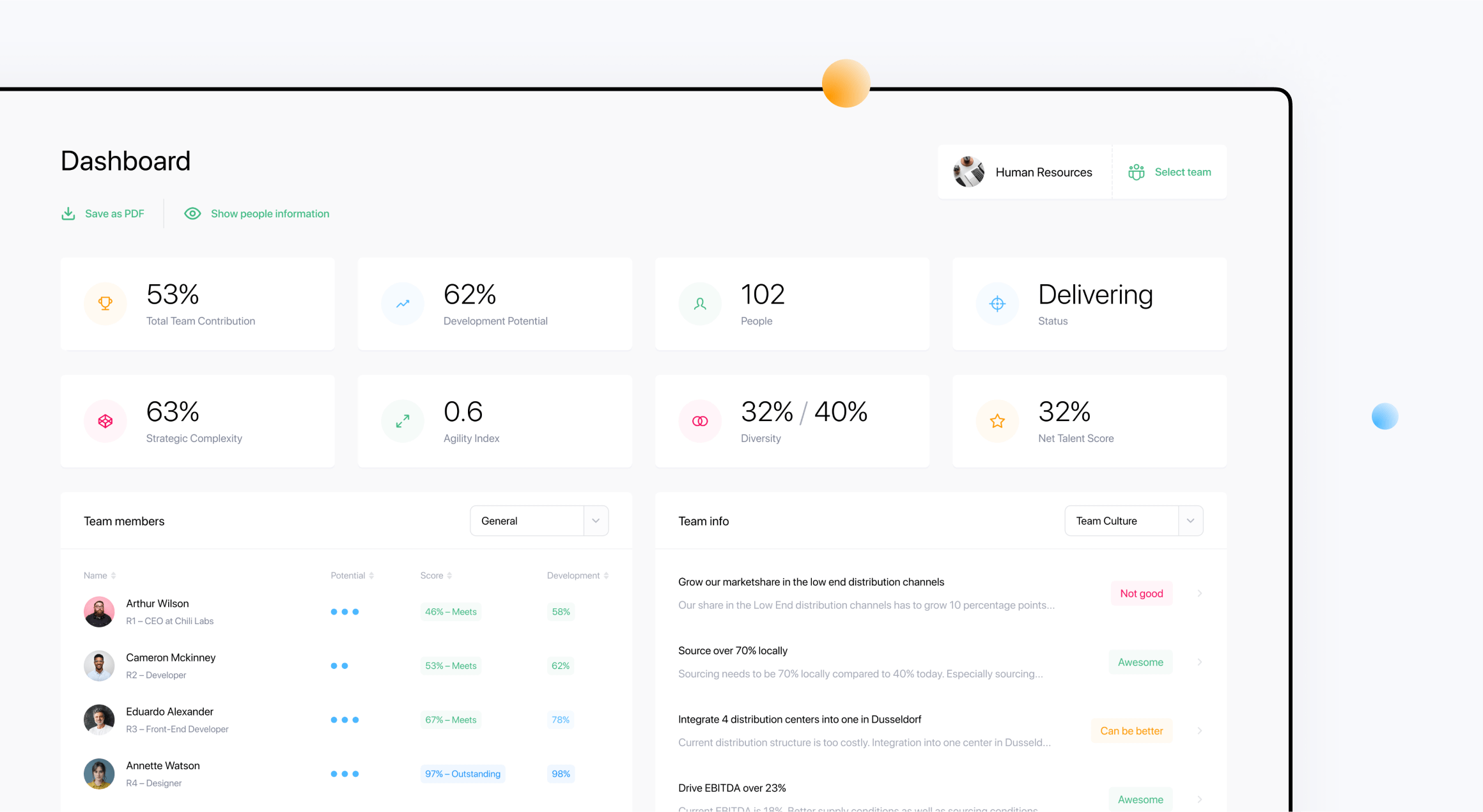Open Grow our marketshare goal title
The image size is (1483, 812).
point(811,582)
